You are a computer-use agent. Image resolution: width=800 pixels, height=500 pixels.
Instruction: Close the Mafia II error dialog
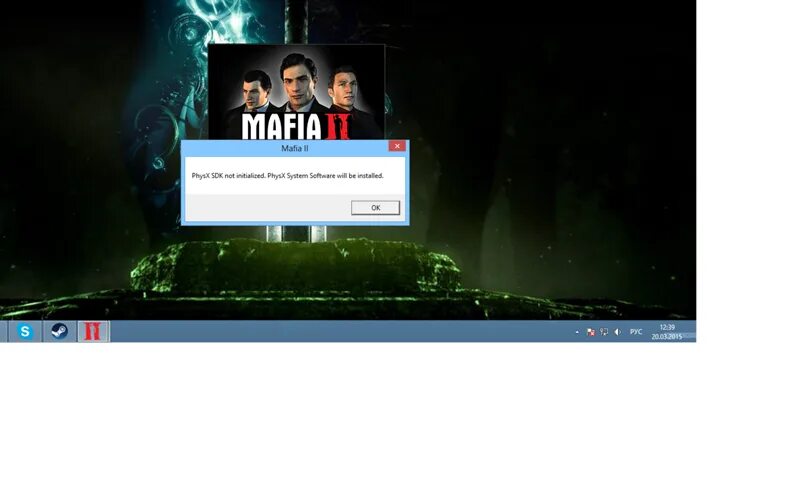(x=397, y=146)
